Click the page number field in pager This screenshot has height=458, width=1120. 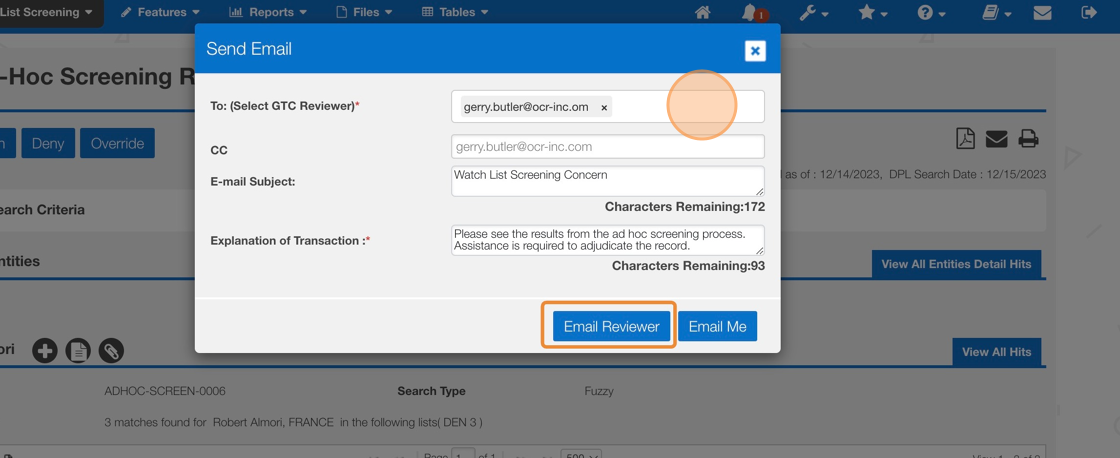point(464,455)
